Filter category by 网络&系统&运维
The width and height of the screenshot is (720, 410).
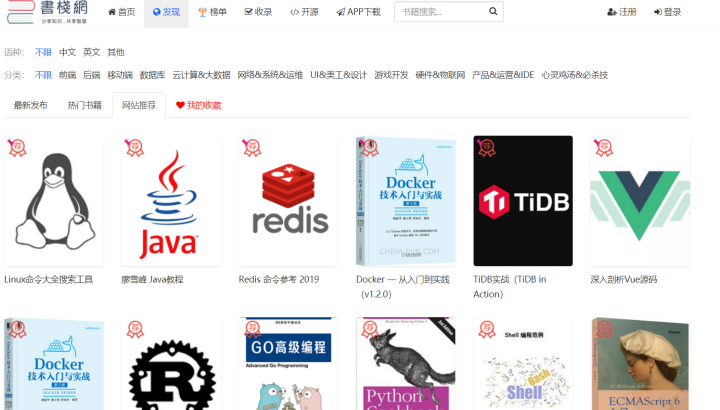270,75
